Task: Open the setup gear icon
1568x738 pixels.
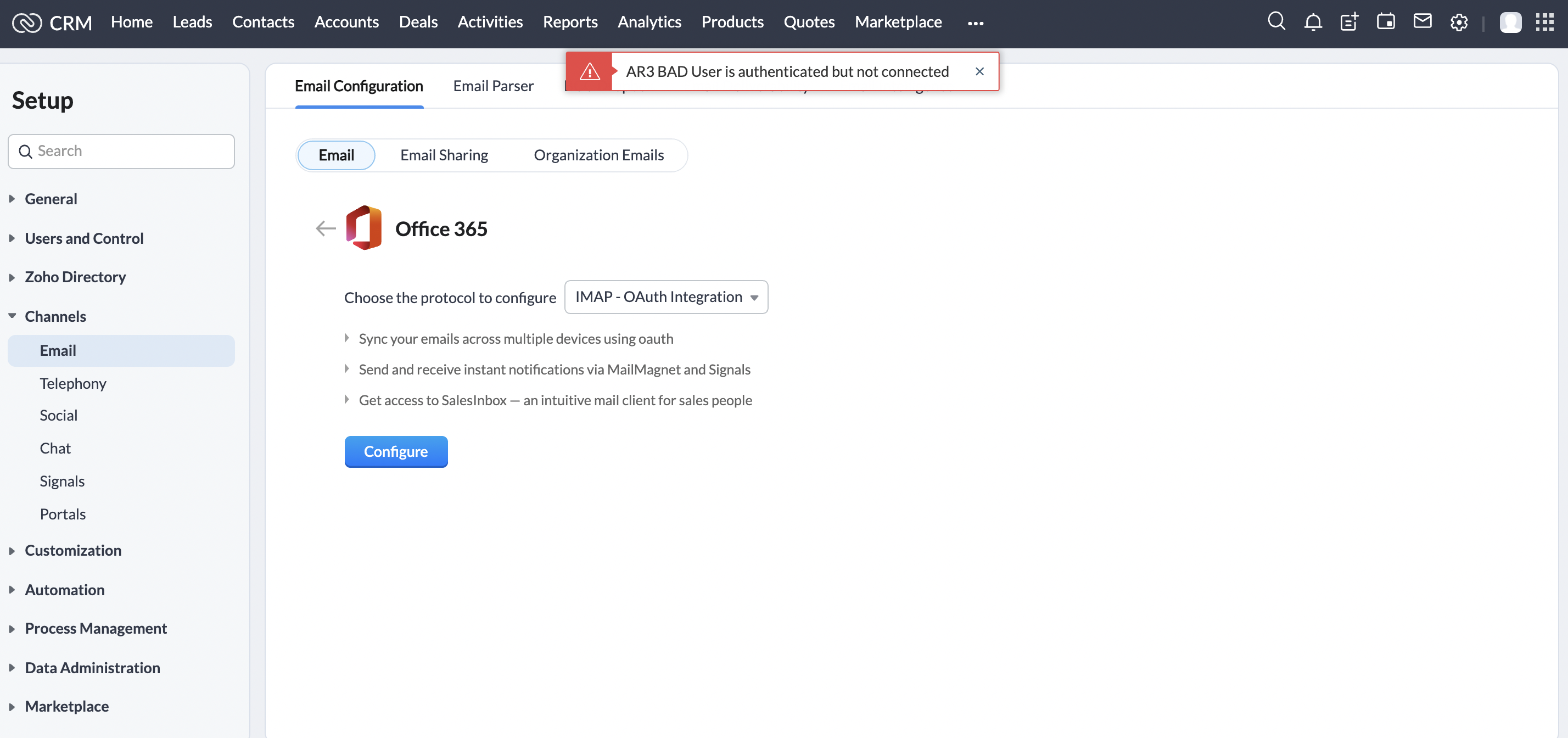Action: point(1458,23)
